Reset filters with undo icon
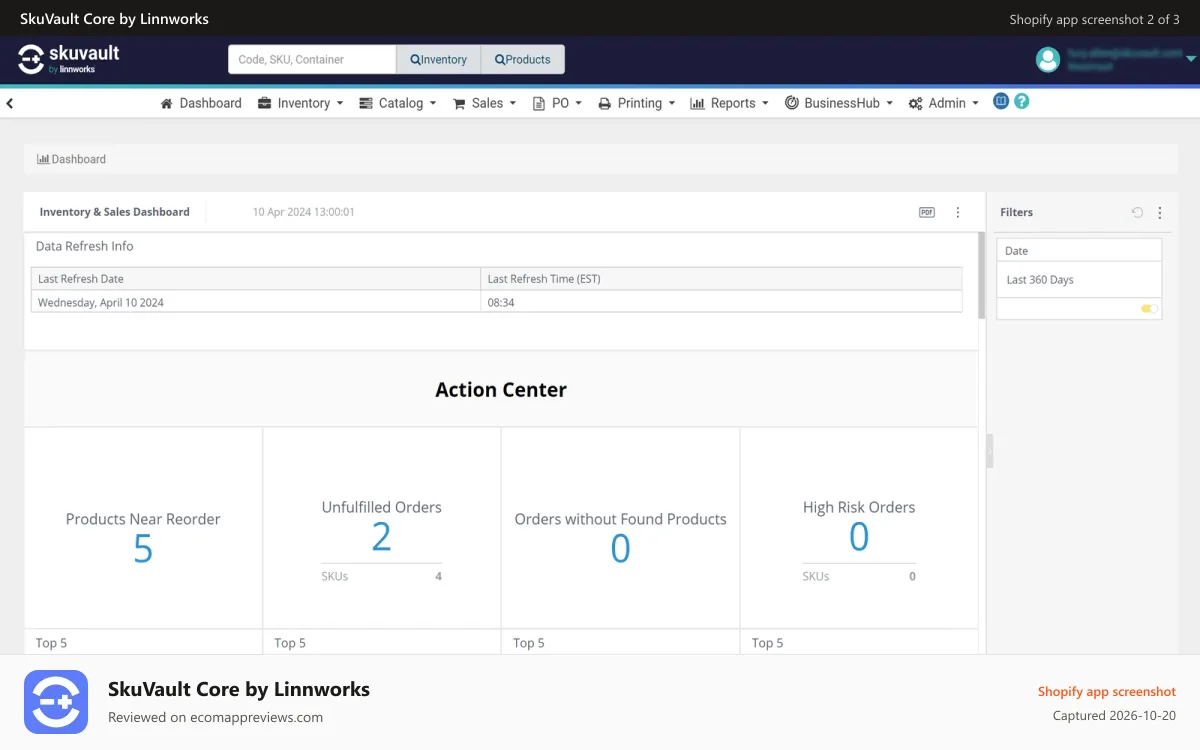The height and width of the screenshot is (750, 1200). tap(1137, 212)
